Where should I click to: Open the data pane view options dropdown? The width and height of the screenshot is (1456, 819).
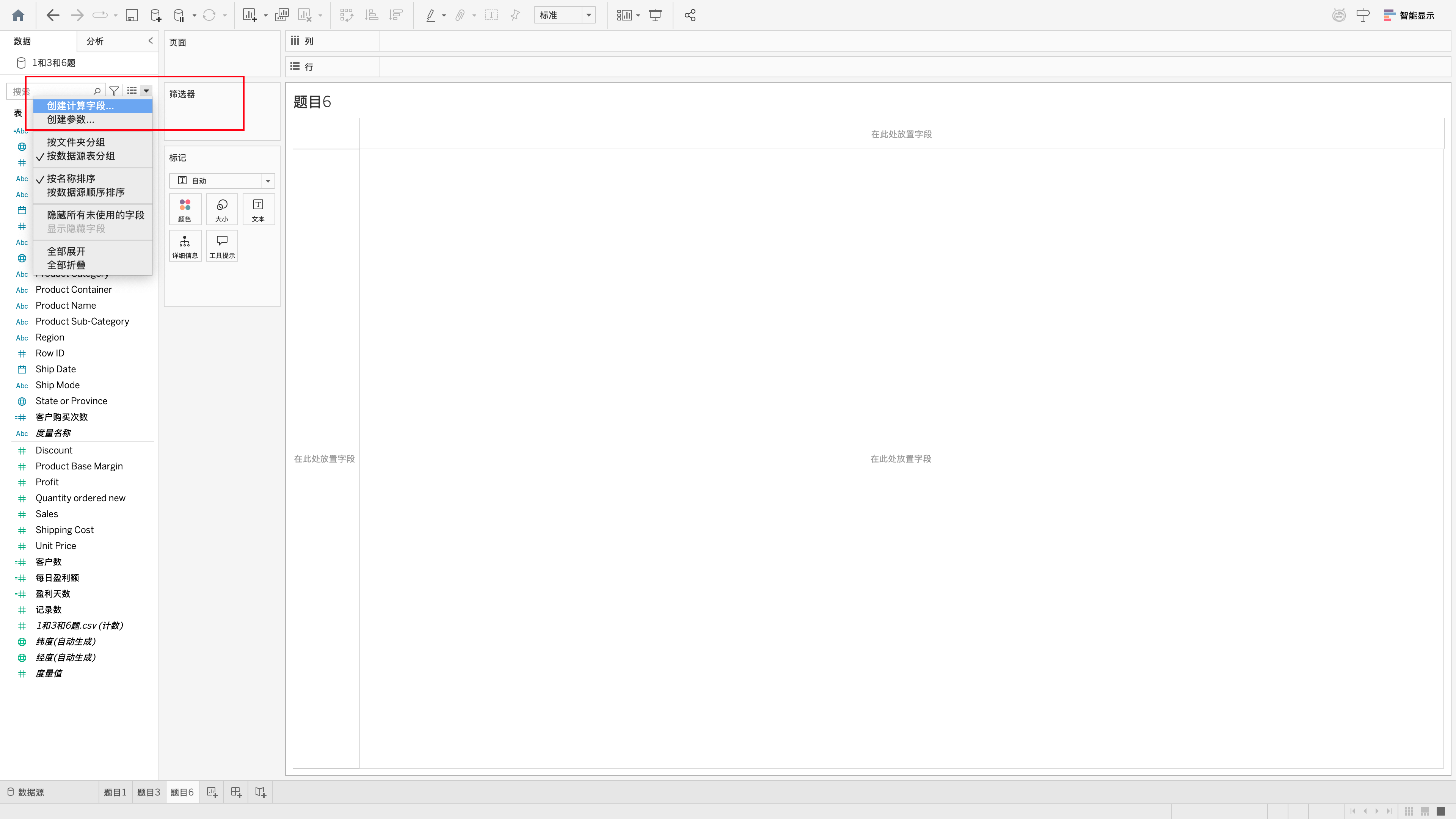click(146, 91)
